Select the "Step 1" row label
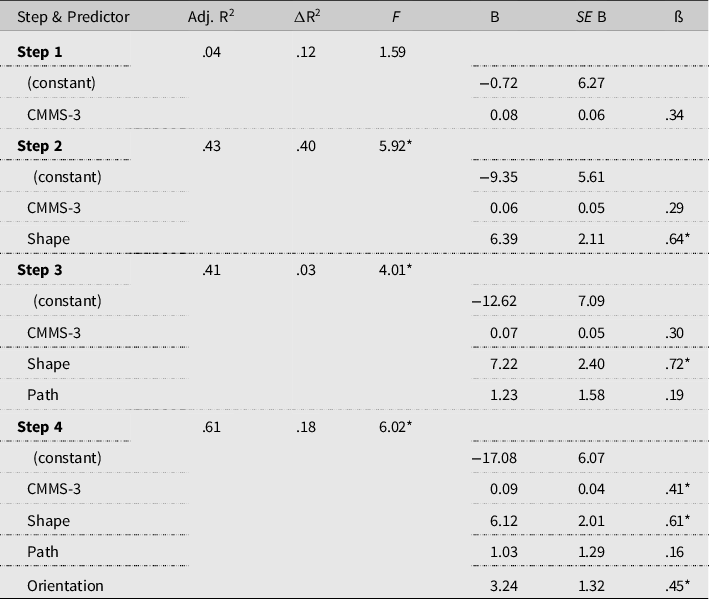Viewport: 709px width, 599px height. (x=40, y=51)
